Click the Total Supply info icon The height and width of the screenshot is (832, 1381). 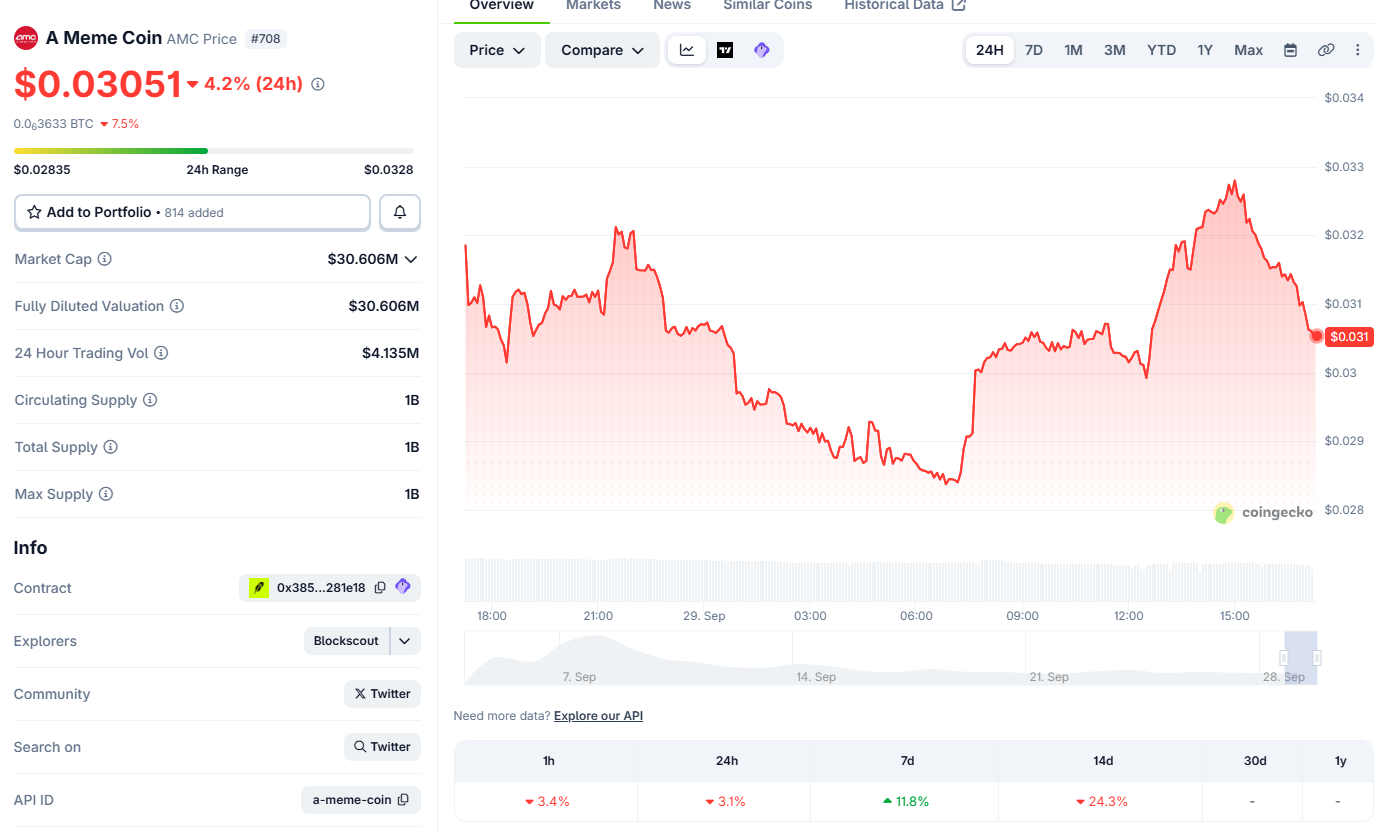pos(111,447)
